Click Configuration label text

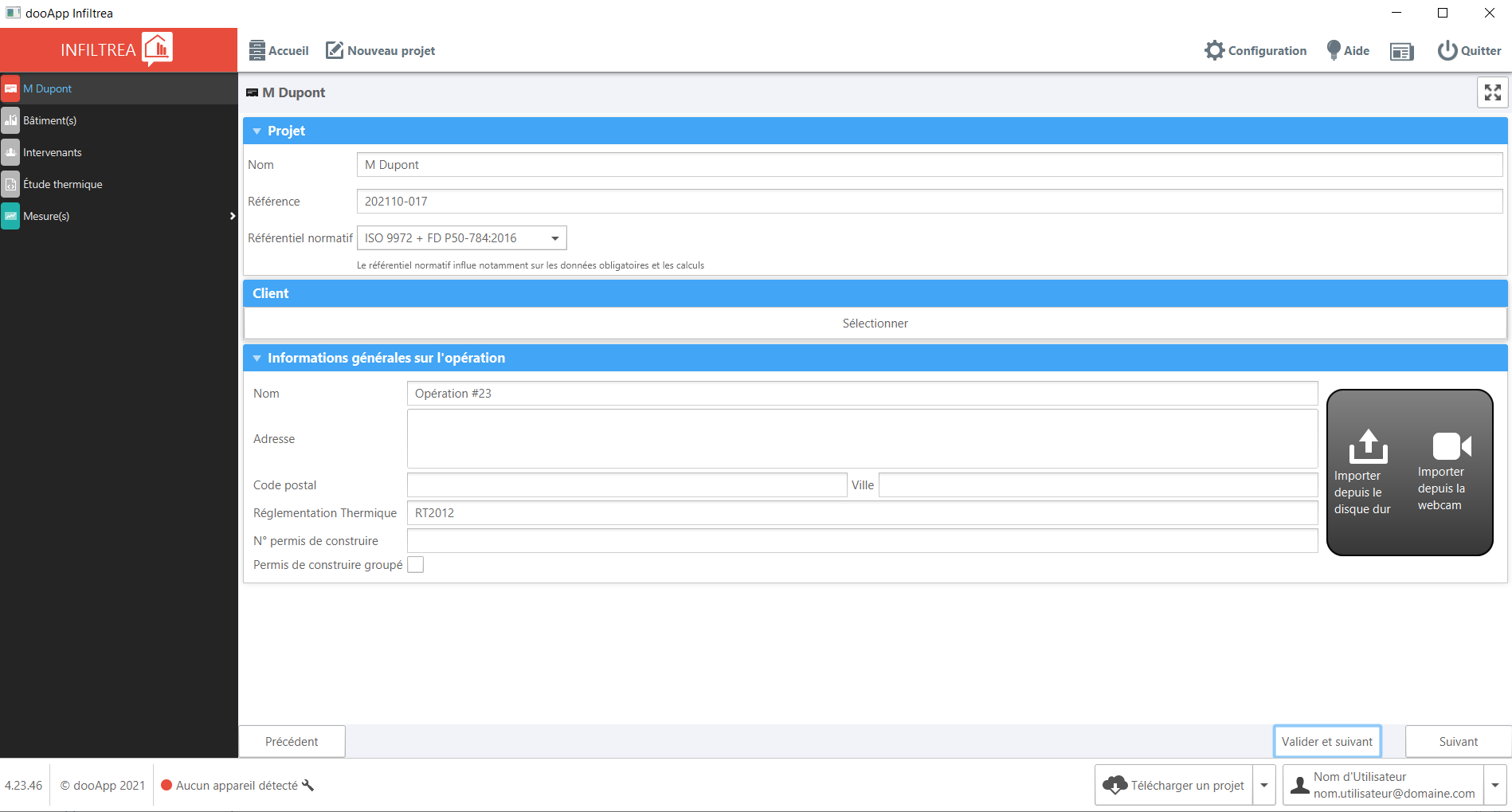coord(1267,51)
